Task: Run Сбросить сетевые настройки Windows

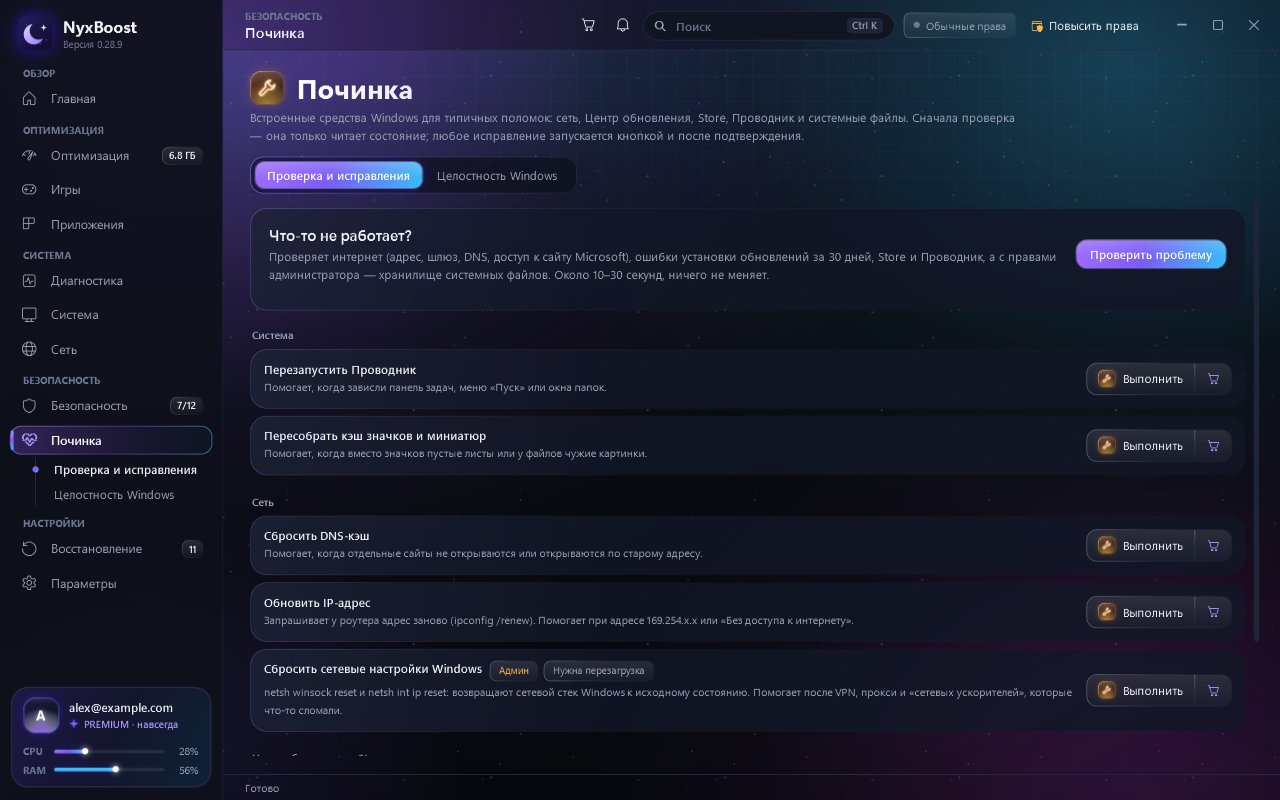Action: point(1140,691)
